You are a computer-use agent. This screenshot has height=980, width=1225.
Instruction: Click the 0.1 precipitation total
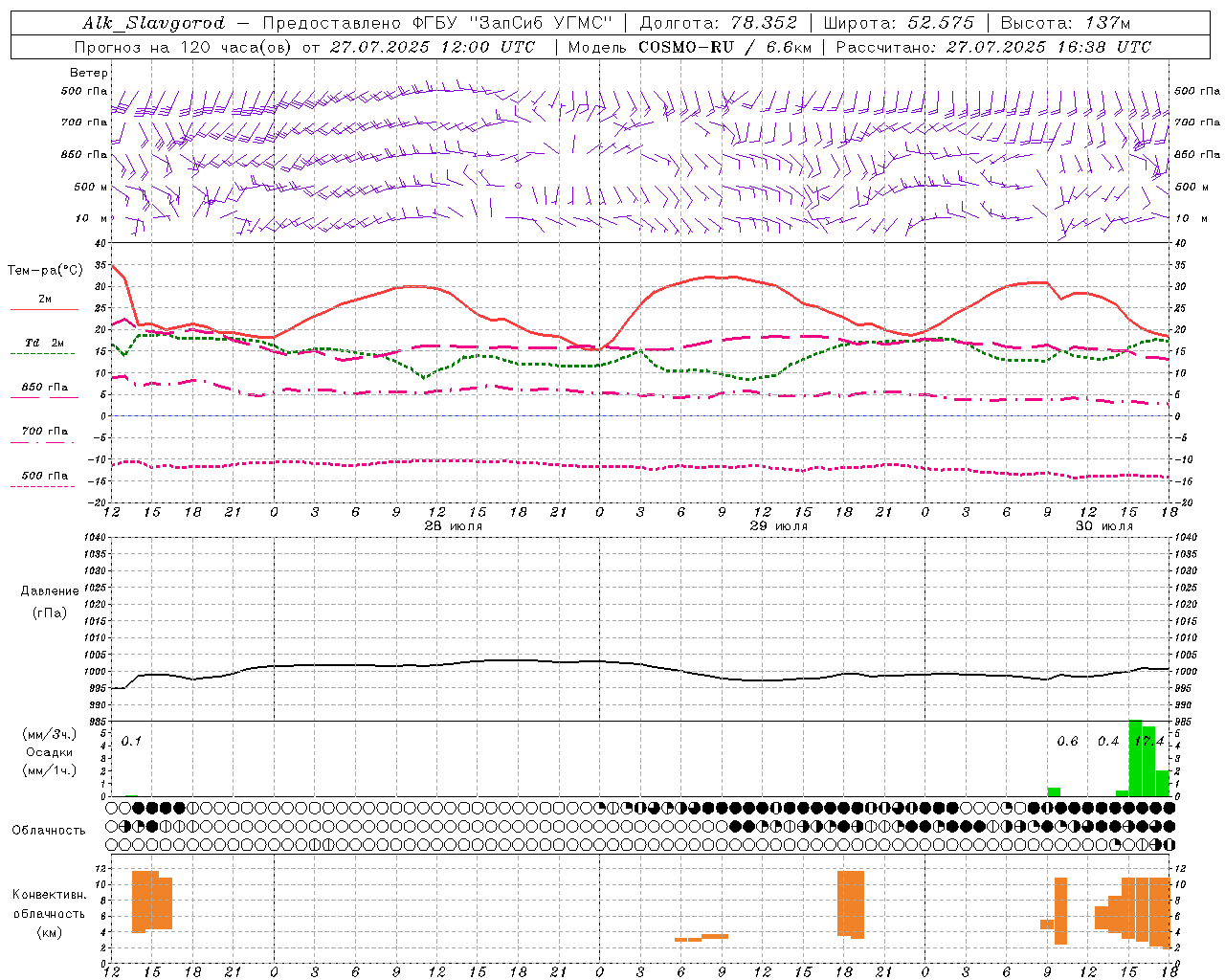click(132, 741)
